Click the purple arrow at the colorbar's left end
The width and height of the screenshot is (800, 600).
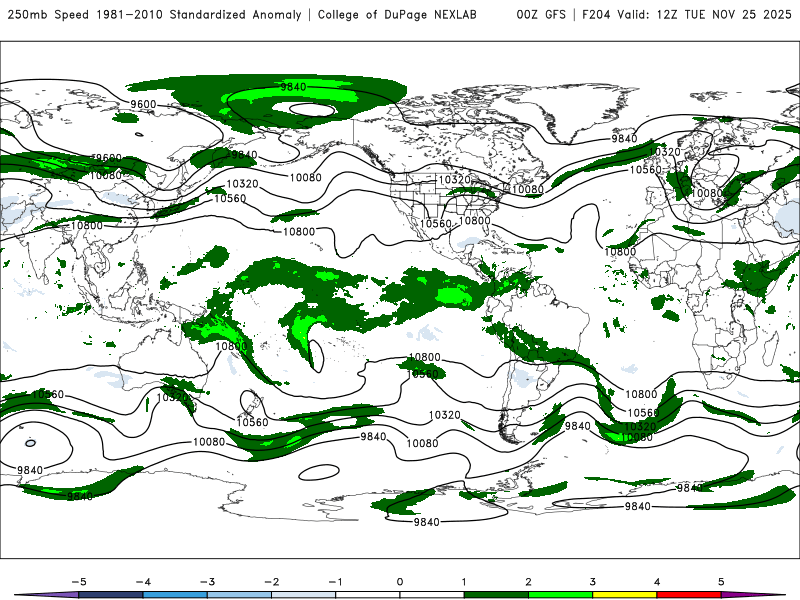click(47, 595)
